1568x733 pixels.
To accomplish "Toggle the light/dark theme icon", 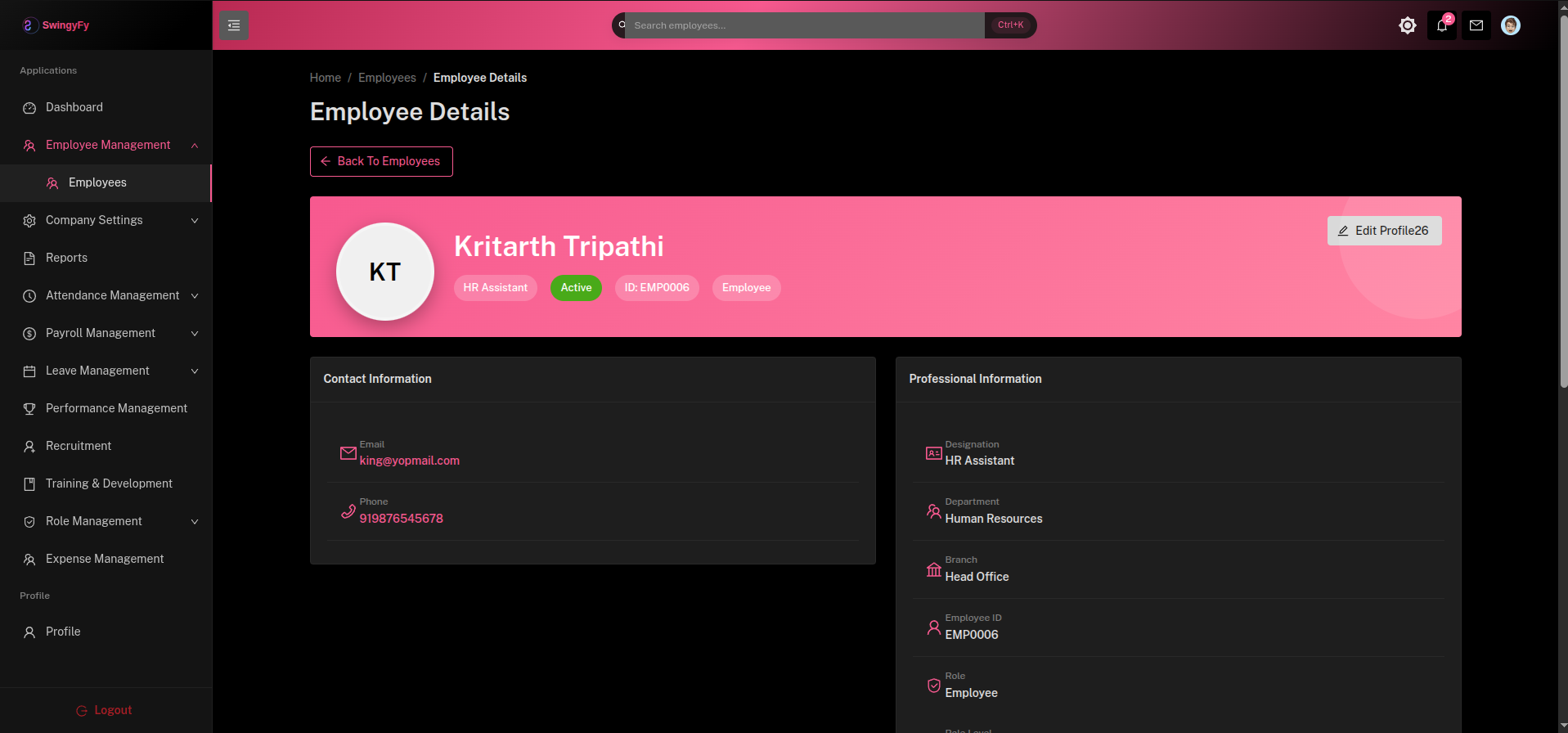I will point(1407,25).
